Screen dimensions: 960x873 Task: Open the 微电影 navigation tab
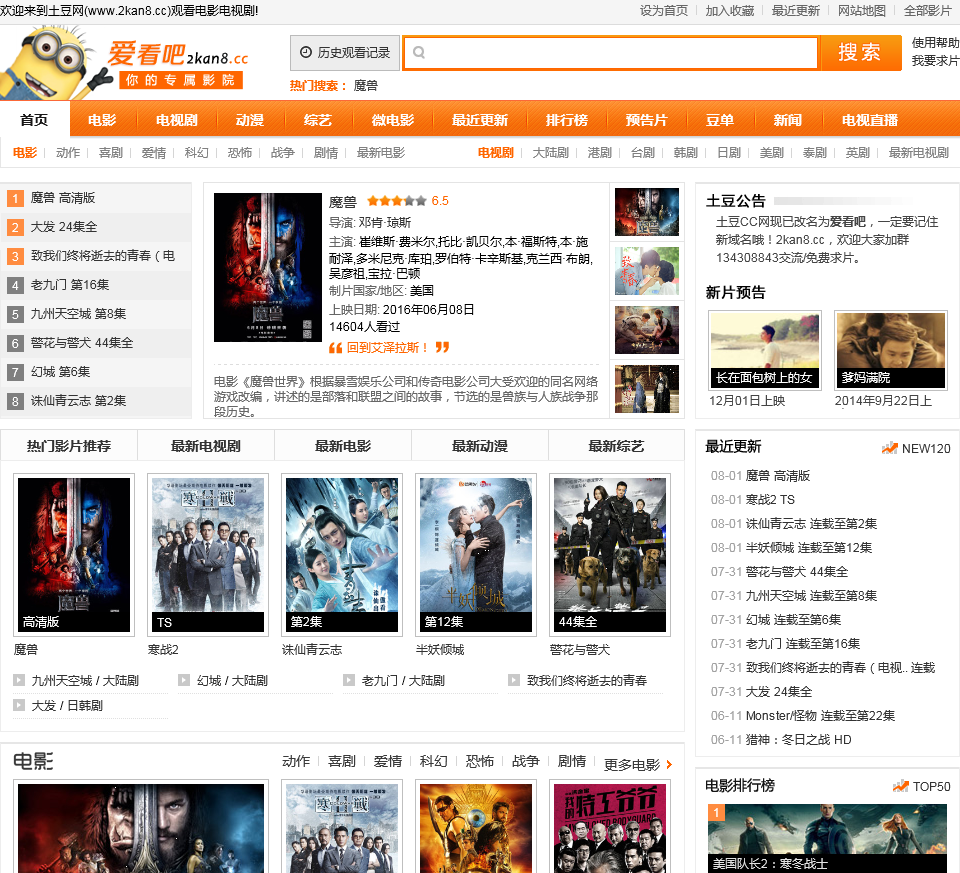point(393,119)
